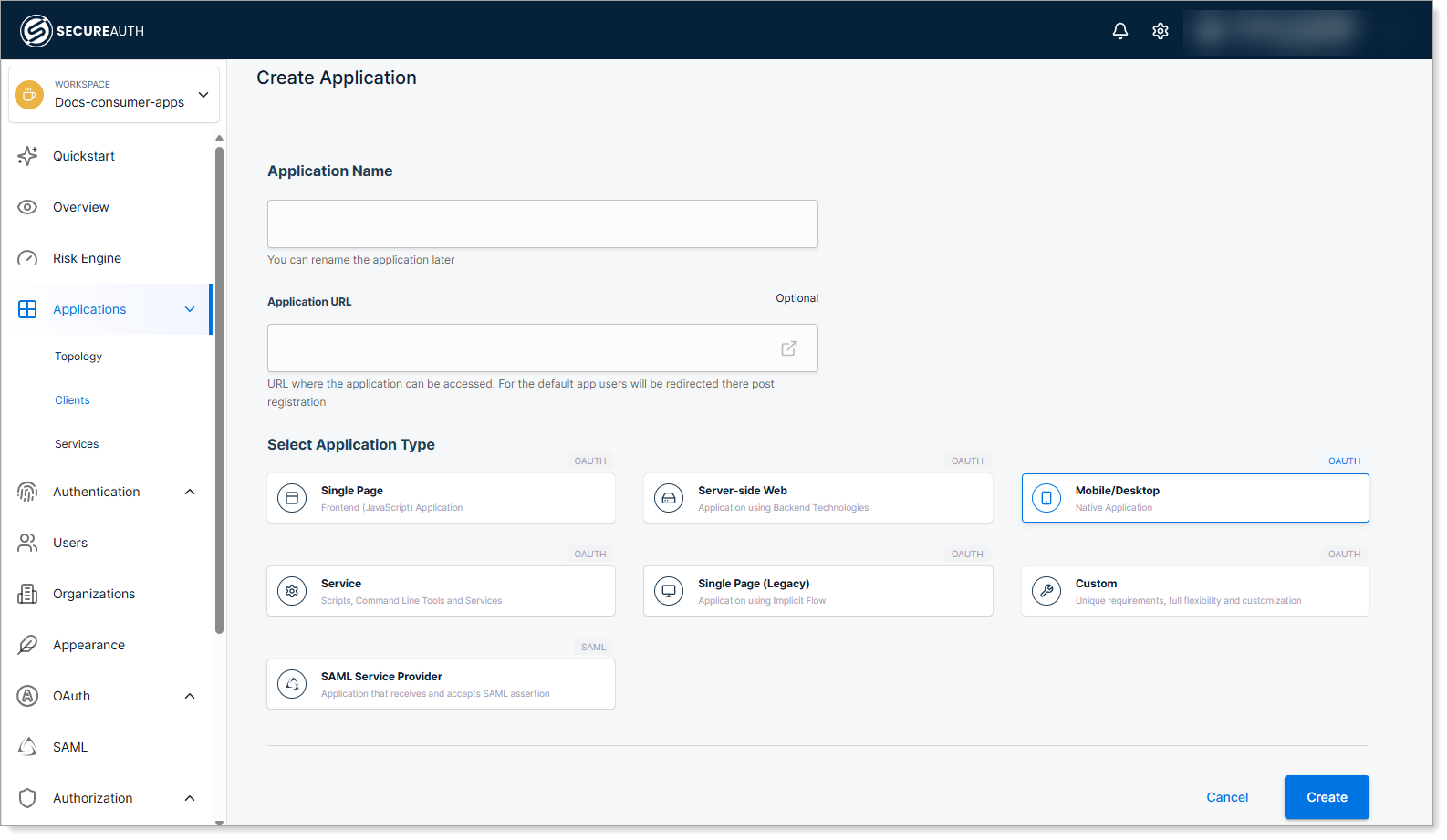Toggle the Authentication section chevron
Viewport: 1447px width, 840px height.
[190, 492]
